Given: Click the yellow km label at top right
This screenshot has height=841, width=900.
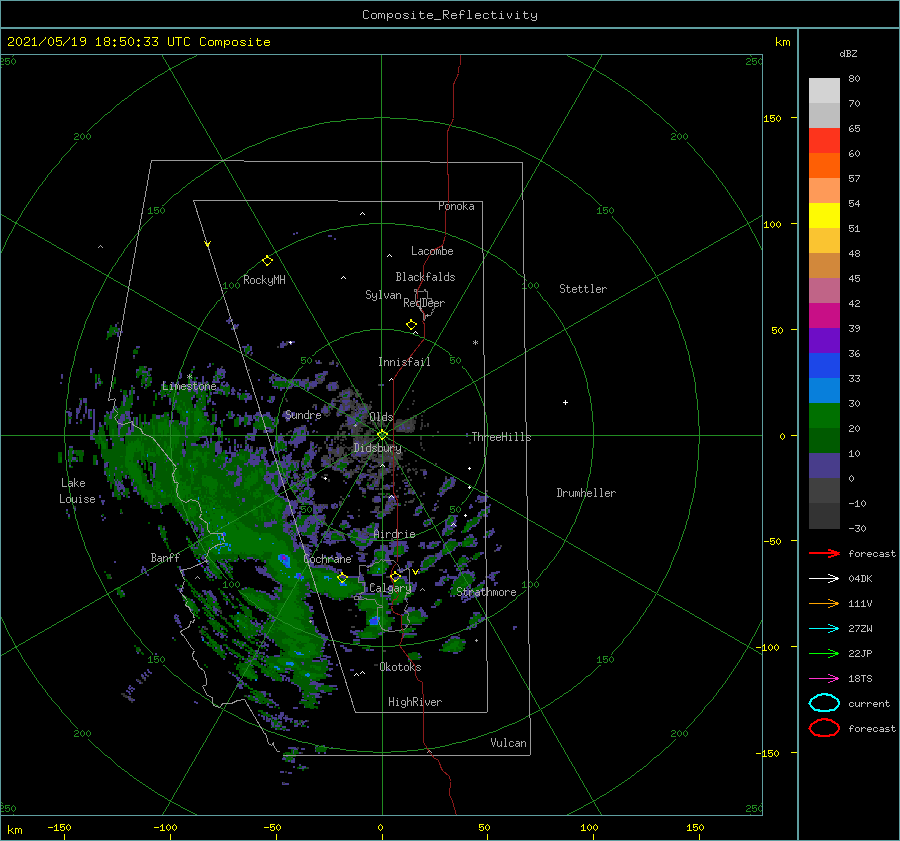Looking at the screenshot, I should 782,42.
